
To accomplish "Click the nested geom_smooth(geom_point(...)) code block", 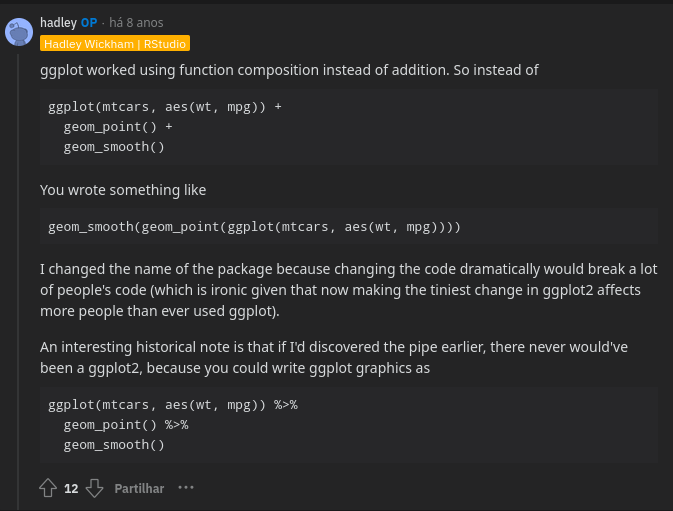I will (x=254, y=227).
